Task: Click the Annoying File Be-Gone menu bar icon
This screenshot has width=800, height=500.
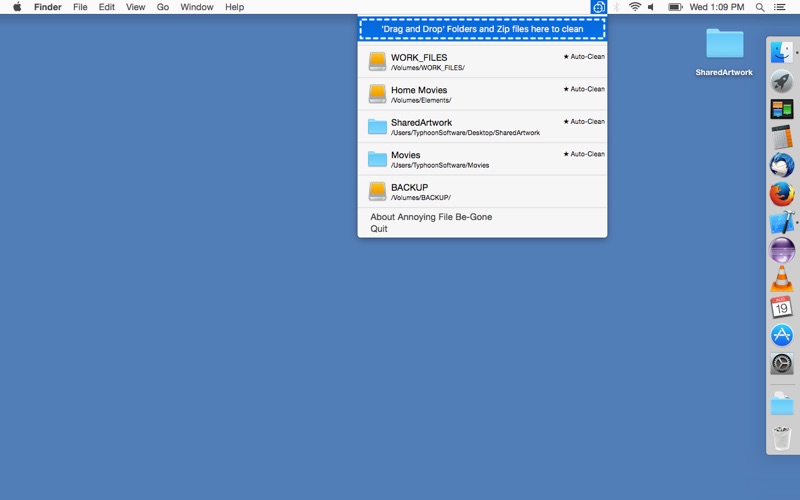Action: (598, 7)
